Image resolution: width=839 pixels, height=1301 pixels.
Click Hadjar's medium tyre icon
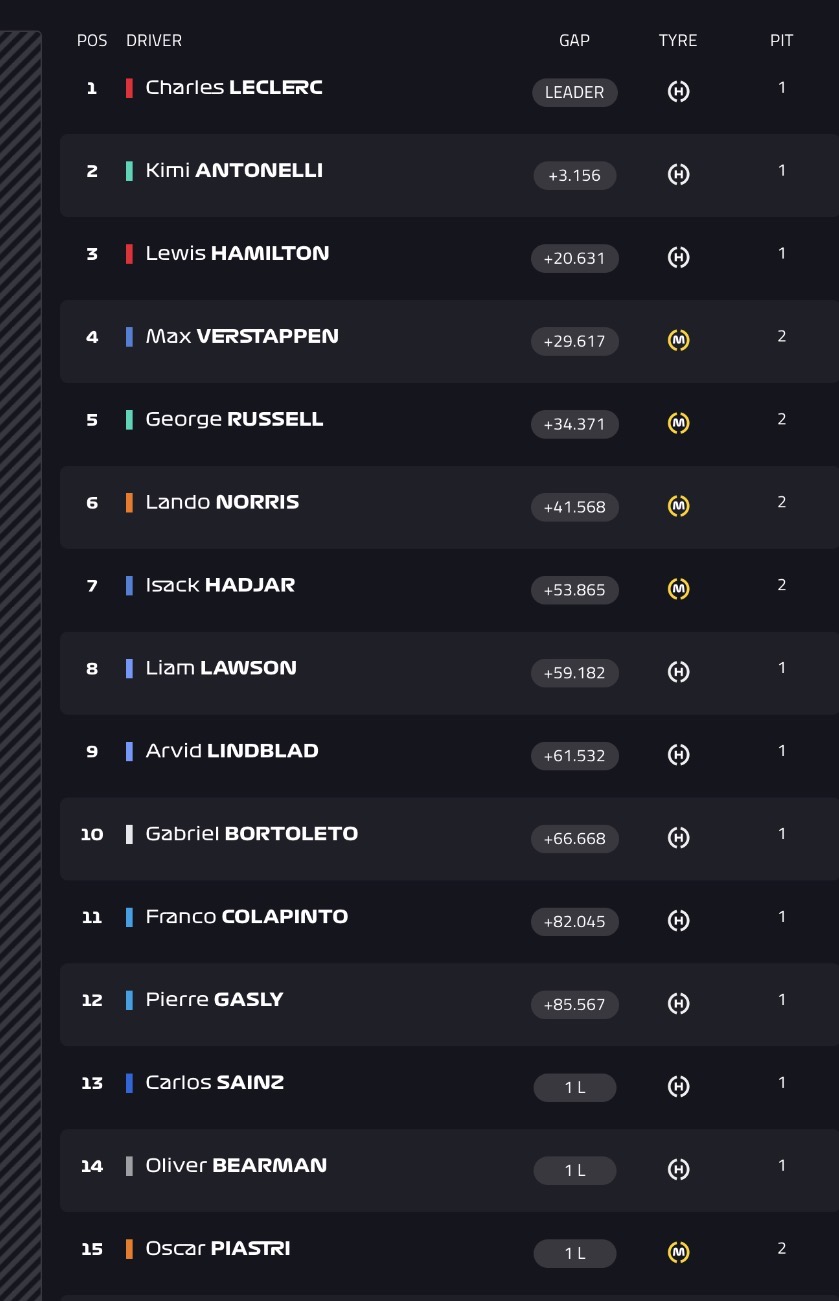[678, 590]
